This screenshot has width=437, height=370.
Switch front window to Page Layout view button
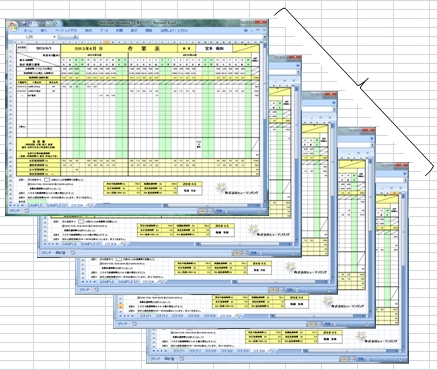click(207, 211)
